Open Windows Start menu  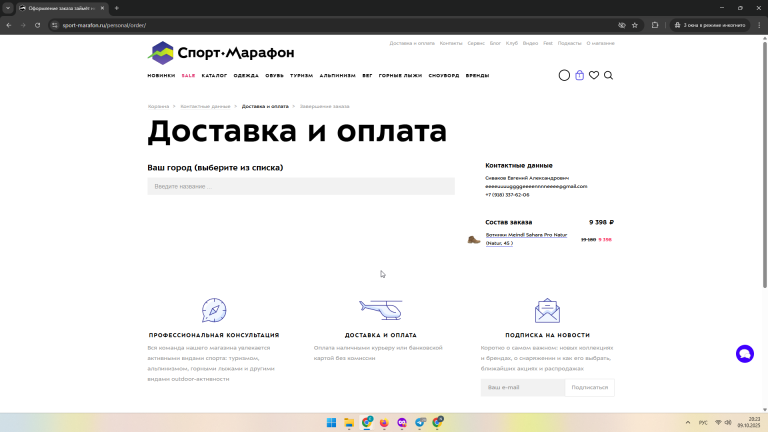[332, 422]
